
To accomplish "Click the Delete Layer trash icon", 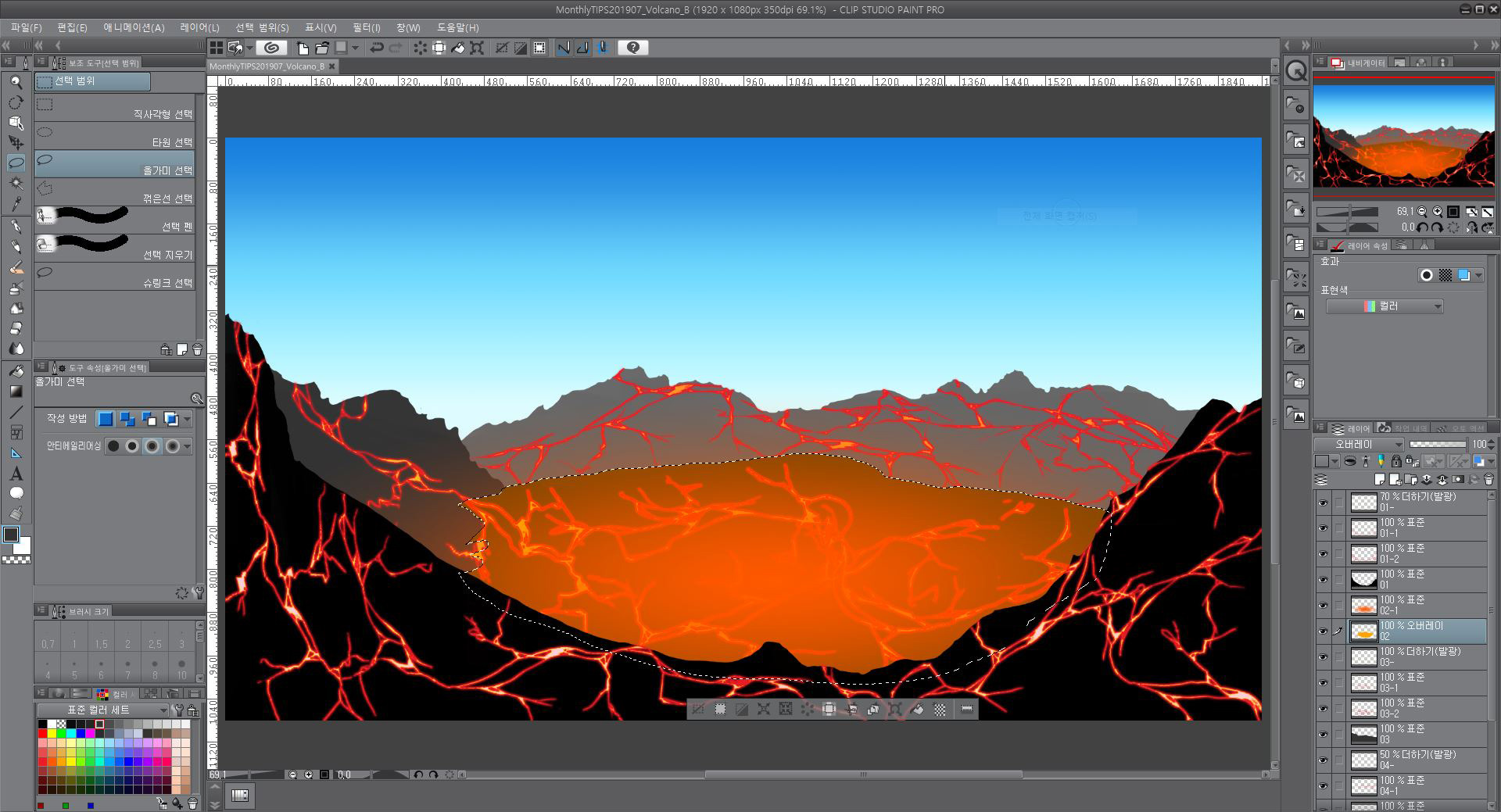I will [x=1490, y=479].
